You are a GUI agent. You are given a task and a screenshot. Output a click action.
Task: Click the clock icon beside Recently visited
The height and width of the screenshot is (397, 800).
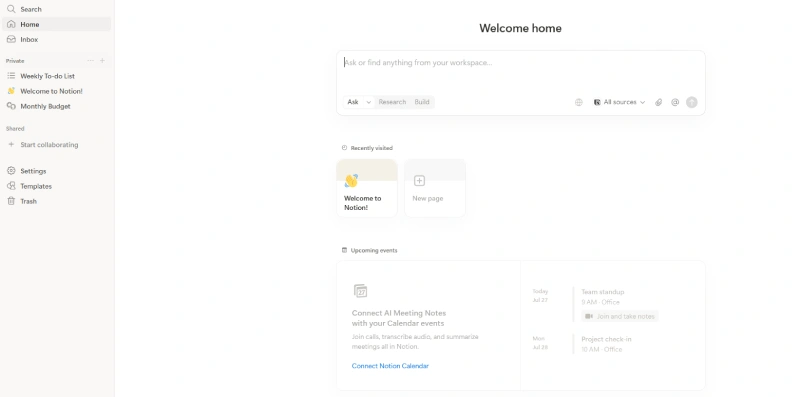(344, 148)
